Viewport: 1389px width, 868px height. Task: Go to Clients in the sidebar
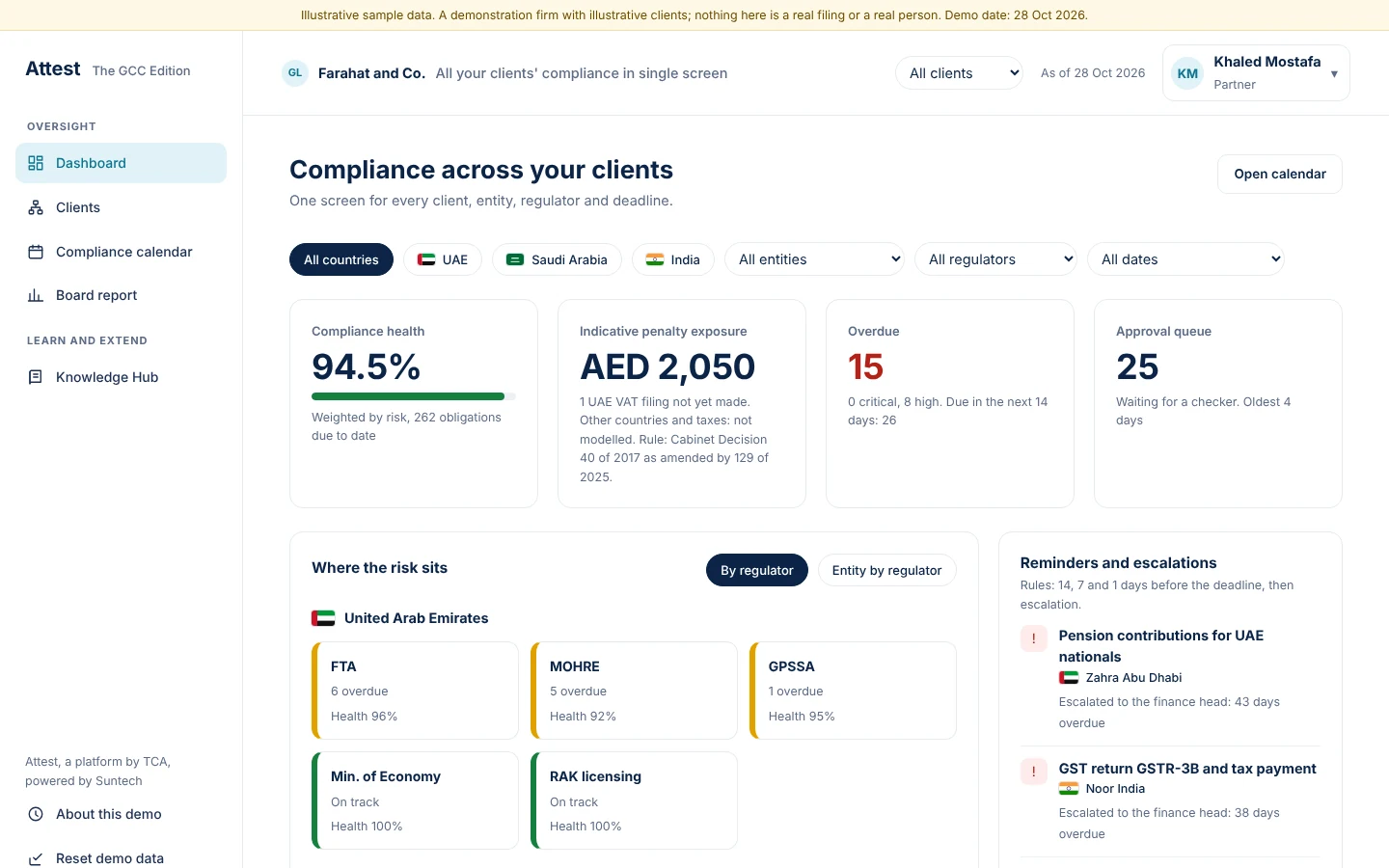click(x=121, y=207)
